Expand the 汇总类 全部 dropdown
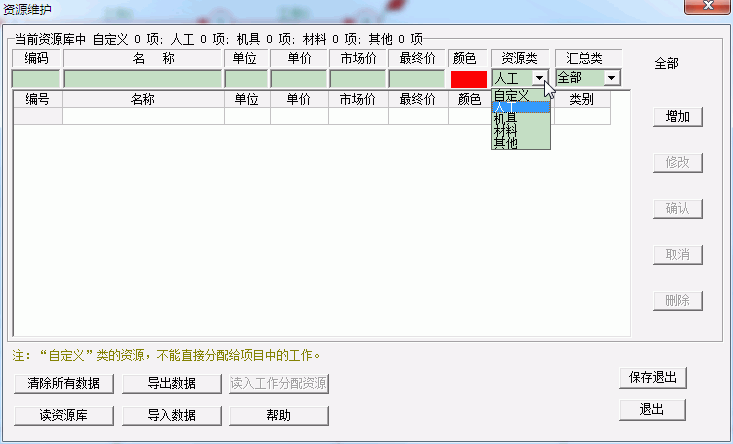Image resolution: width=733 pixels, height=444 pixels. click(x=611, y=78)
